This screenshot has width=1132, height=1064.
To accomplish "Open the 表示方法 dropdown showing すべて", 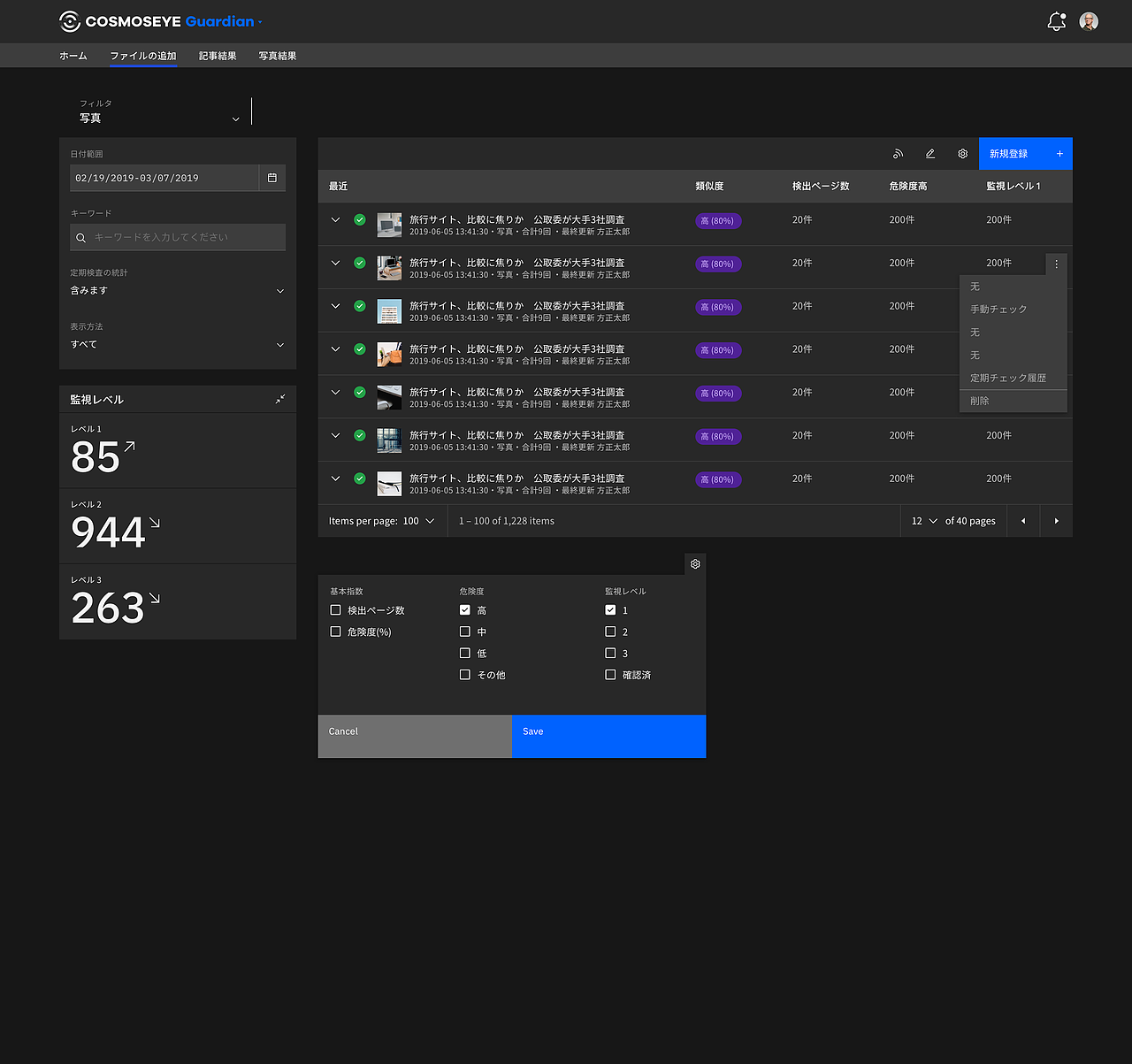I will 178,345.
